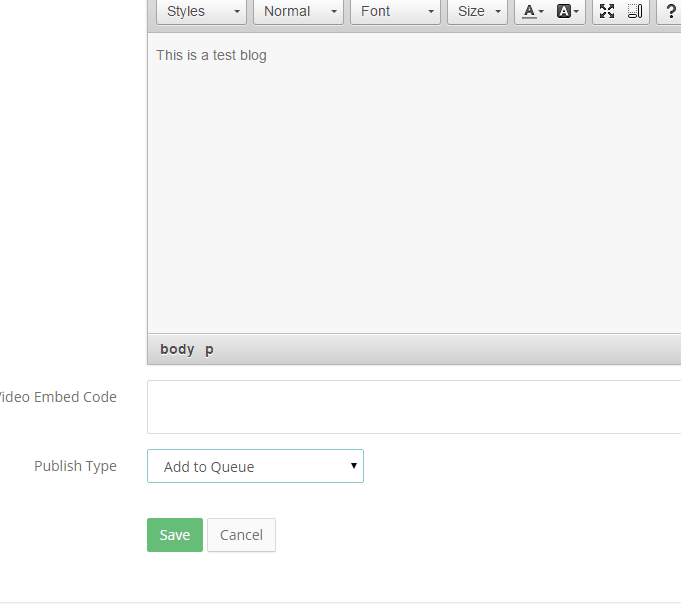
Task: Open the font Size dropdown
Action: pos(477,11)
